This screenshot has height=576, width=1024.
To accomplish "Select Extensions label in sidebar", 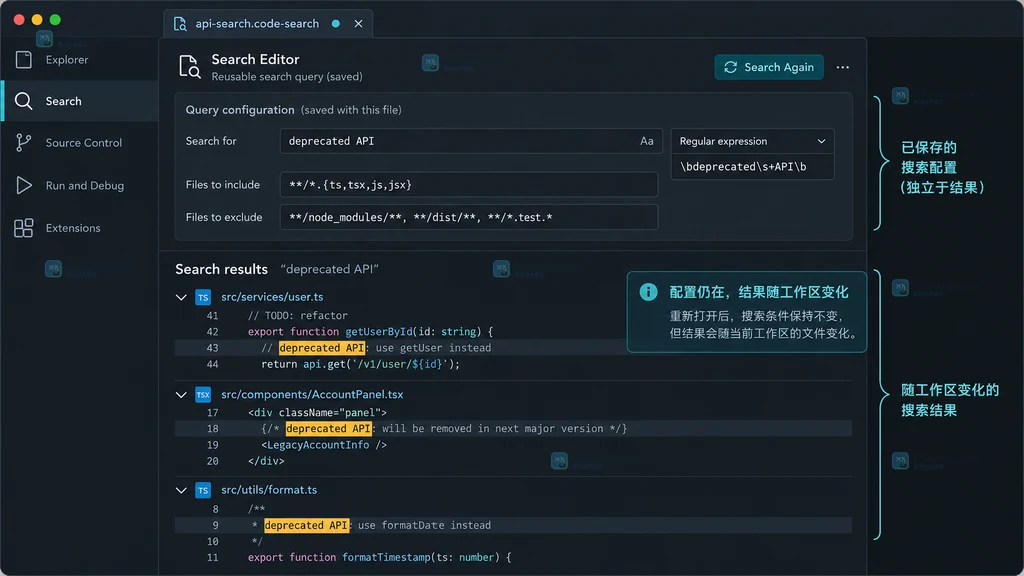I will [x=73, y=228].
